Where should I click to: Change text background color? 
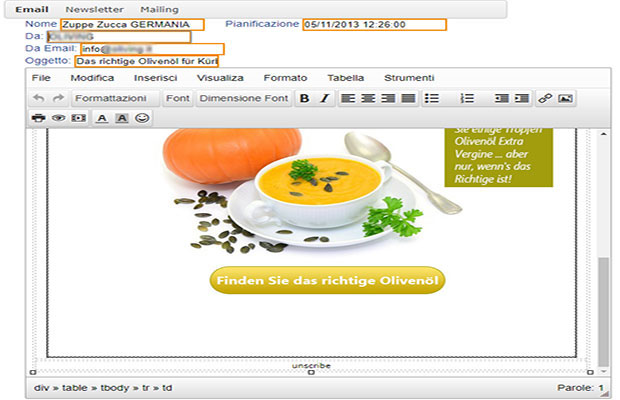122,118
